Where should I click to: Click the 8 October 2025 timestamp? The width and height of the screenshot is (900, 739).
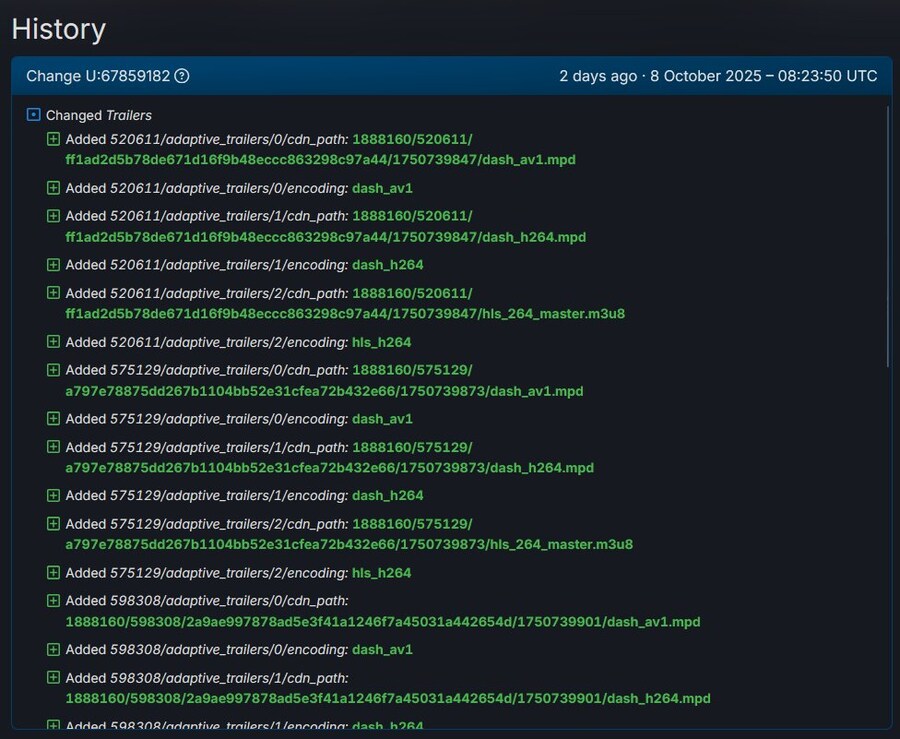[763, 77]
